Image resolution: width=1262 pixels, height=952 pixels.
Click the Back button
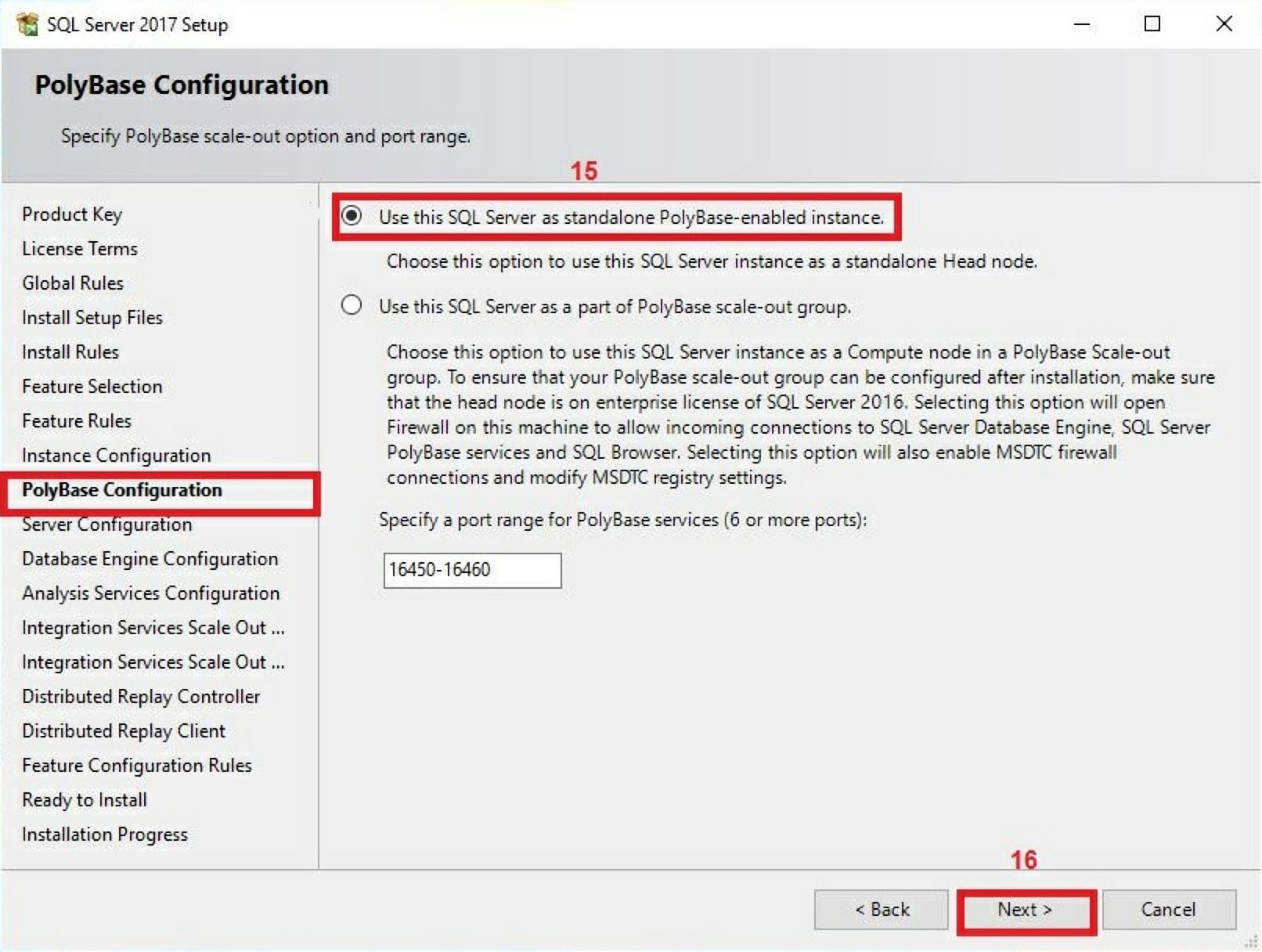tap(882, 910)
